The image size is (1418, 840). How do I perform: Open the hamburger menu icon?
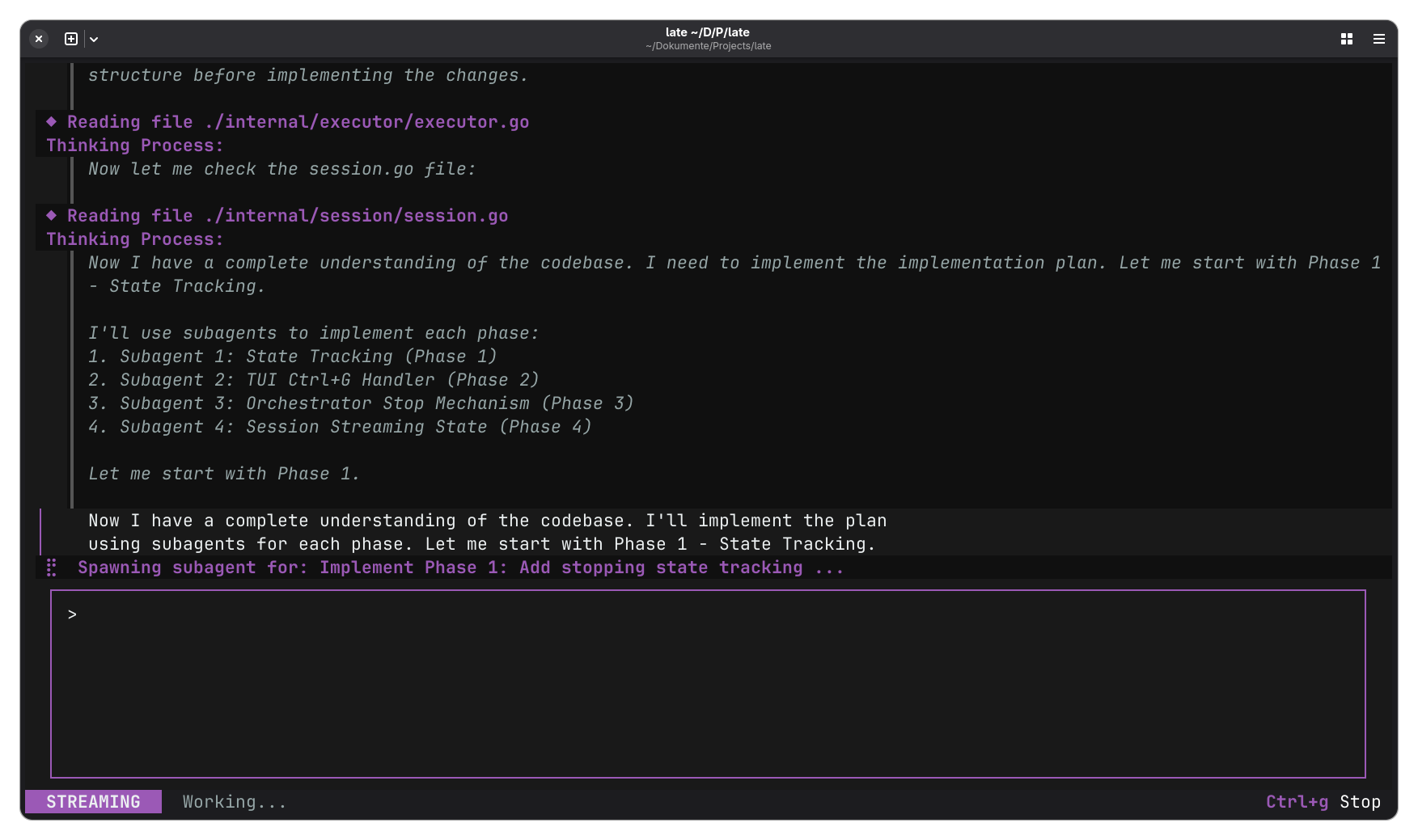tap(1379, 39)
